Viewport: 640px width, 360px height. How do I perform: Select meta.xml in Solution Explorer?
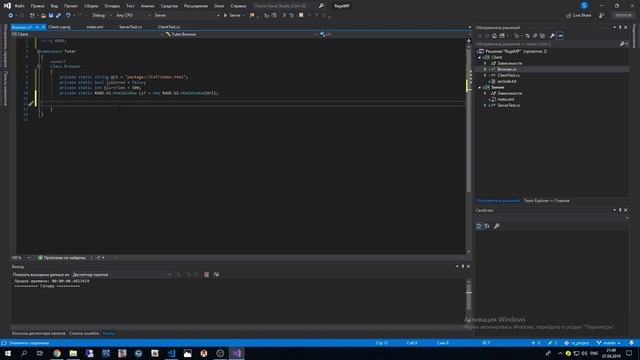point(506,99)
